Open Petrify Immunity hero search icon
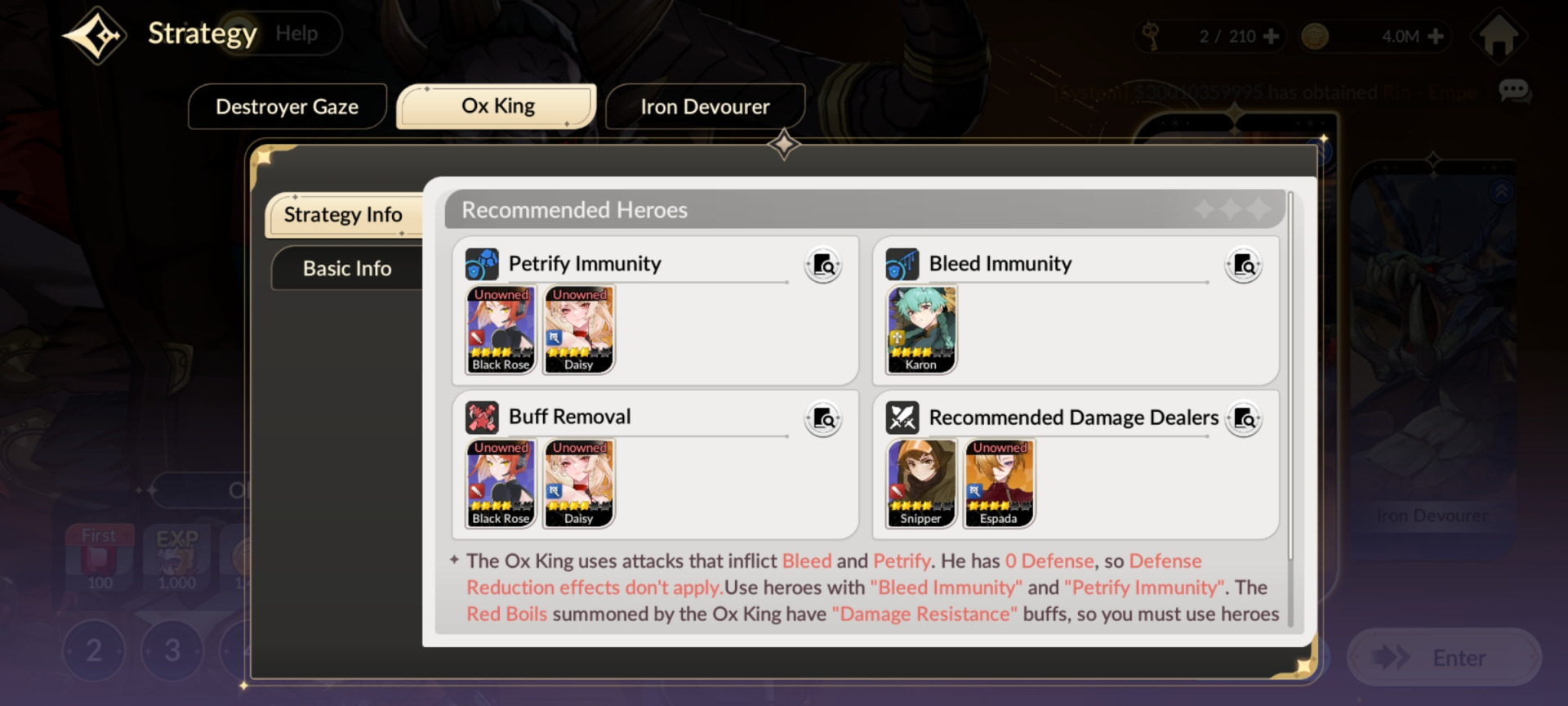The height and width of the screenshot is (706, 1568). click(823, 265)
